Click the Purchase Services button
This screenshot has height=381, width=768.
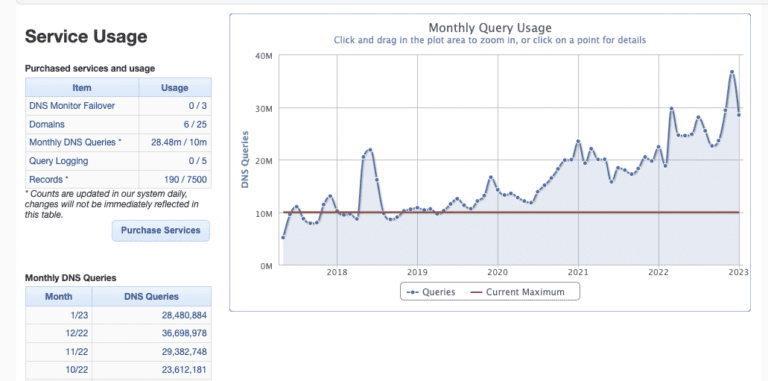pyautogui.click(x=161, y=230)
